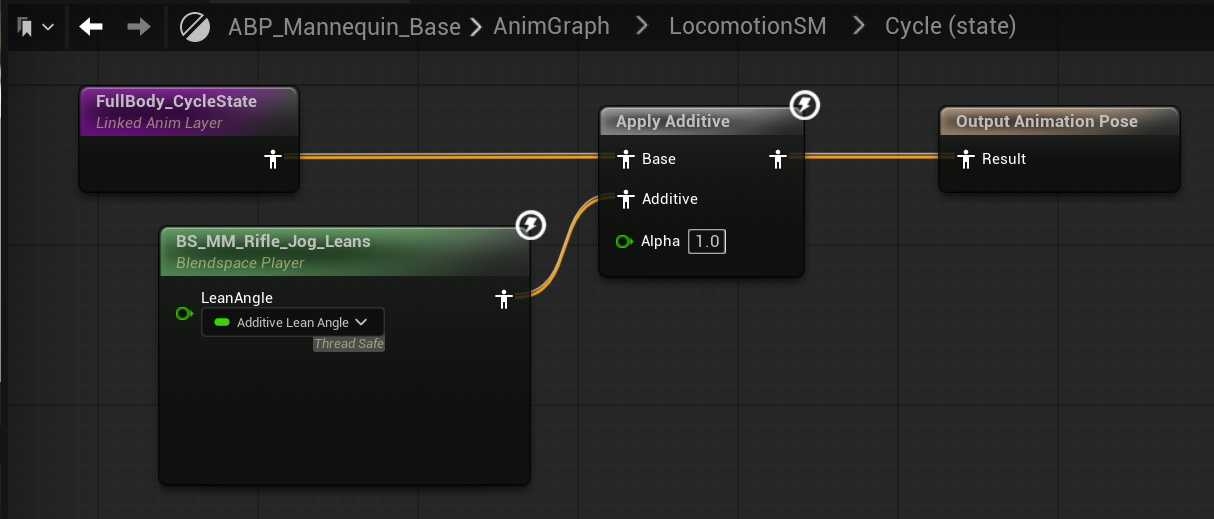Click the Alpha value field showing 1.0
The image size is (1214, 519).
[x=707, y=241]
